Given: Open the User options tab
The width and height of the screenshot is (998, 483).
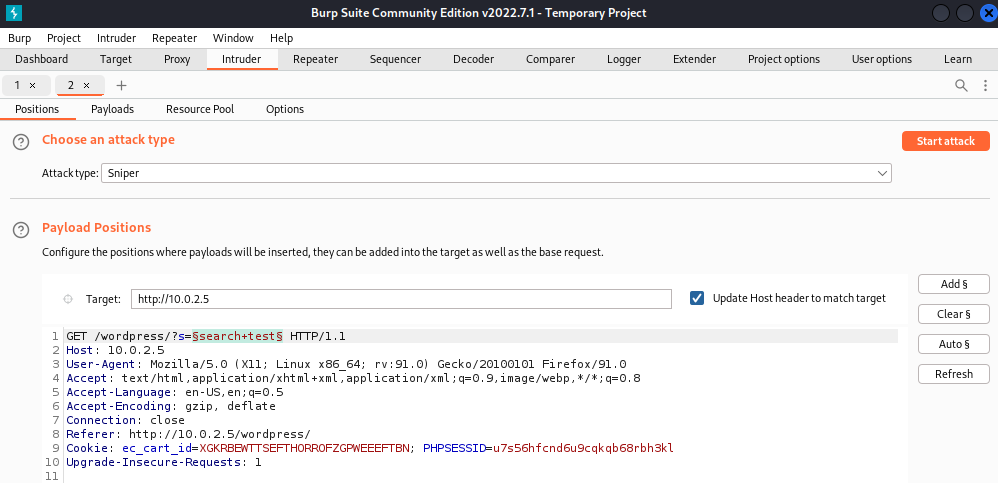Looking at the screenshot, I should [882, 59].
